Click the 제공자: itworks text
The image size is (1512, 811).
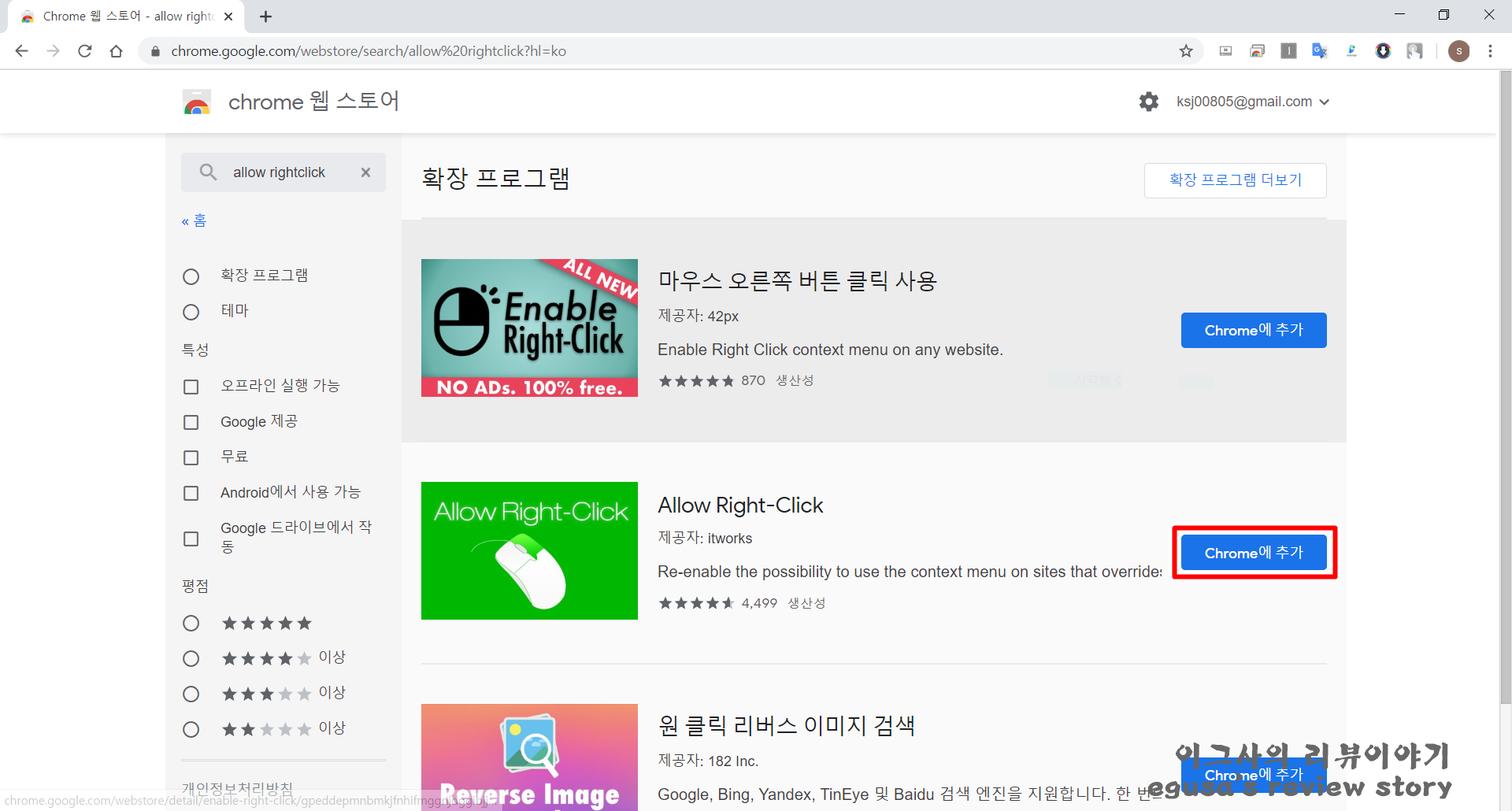tap(705, 539)
